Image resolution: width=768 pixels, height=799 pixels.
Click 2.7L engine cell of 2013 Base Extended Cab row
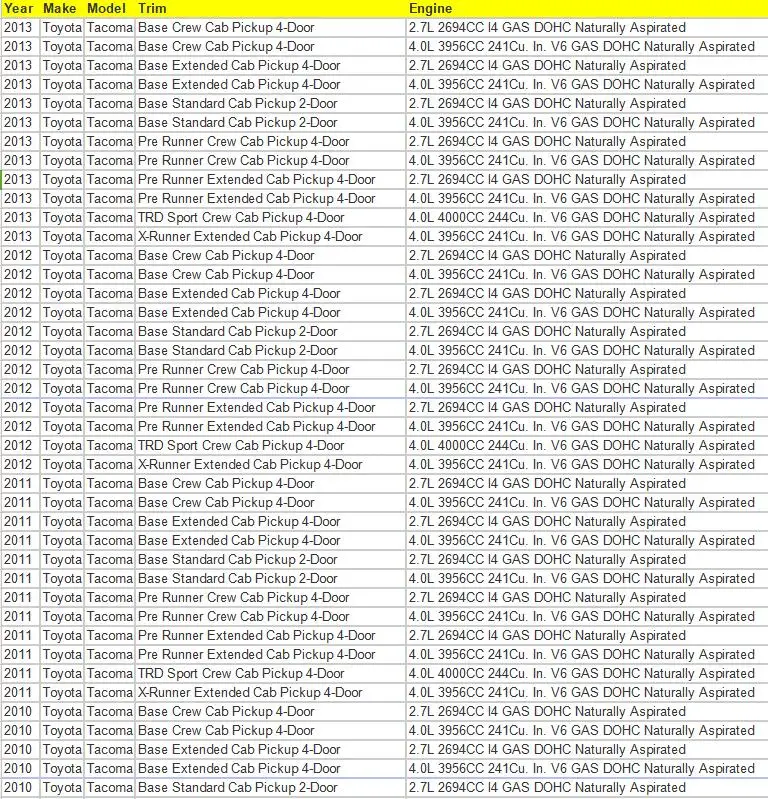[587, 65]
